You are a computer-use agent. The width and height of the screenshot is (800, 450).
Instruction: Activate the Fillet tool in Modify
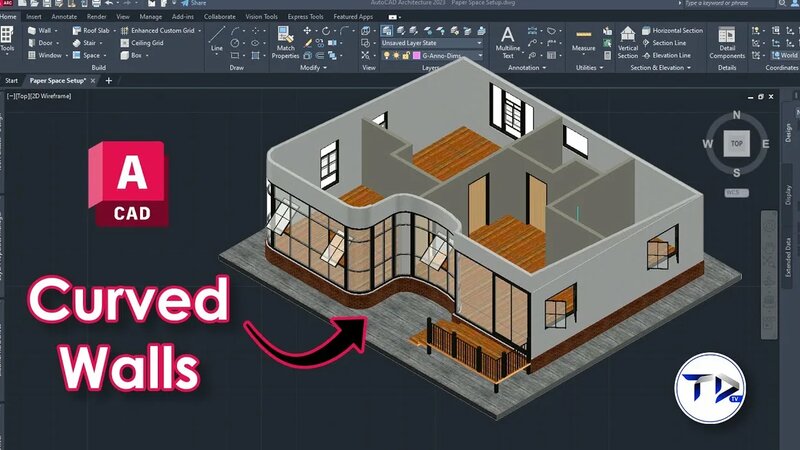344,31
